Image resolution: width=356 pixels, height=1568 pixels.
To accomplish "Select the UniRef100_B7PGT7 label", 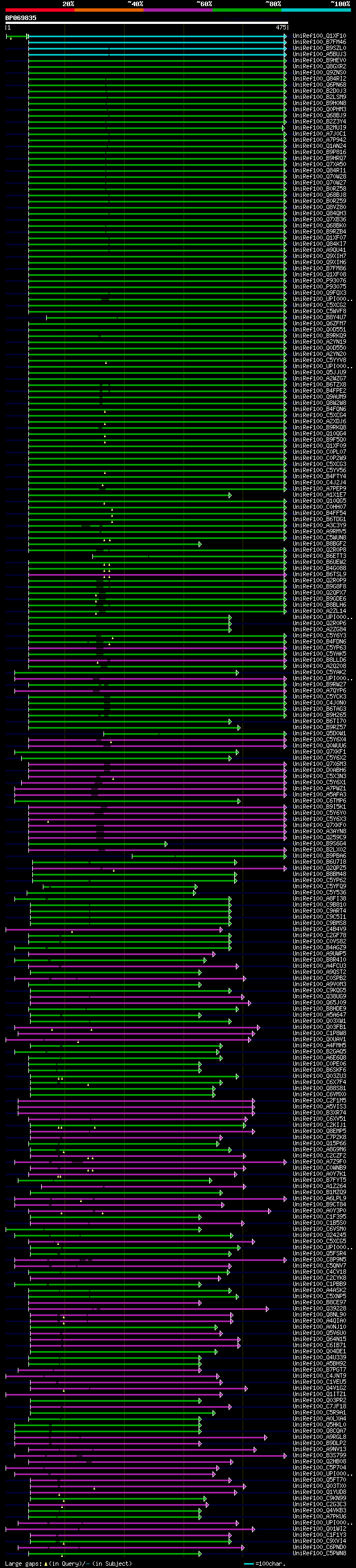I will point(319,1370).
